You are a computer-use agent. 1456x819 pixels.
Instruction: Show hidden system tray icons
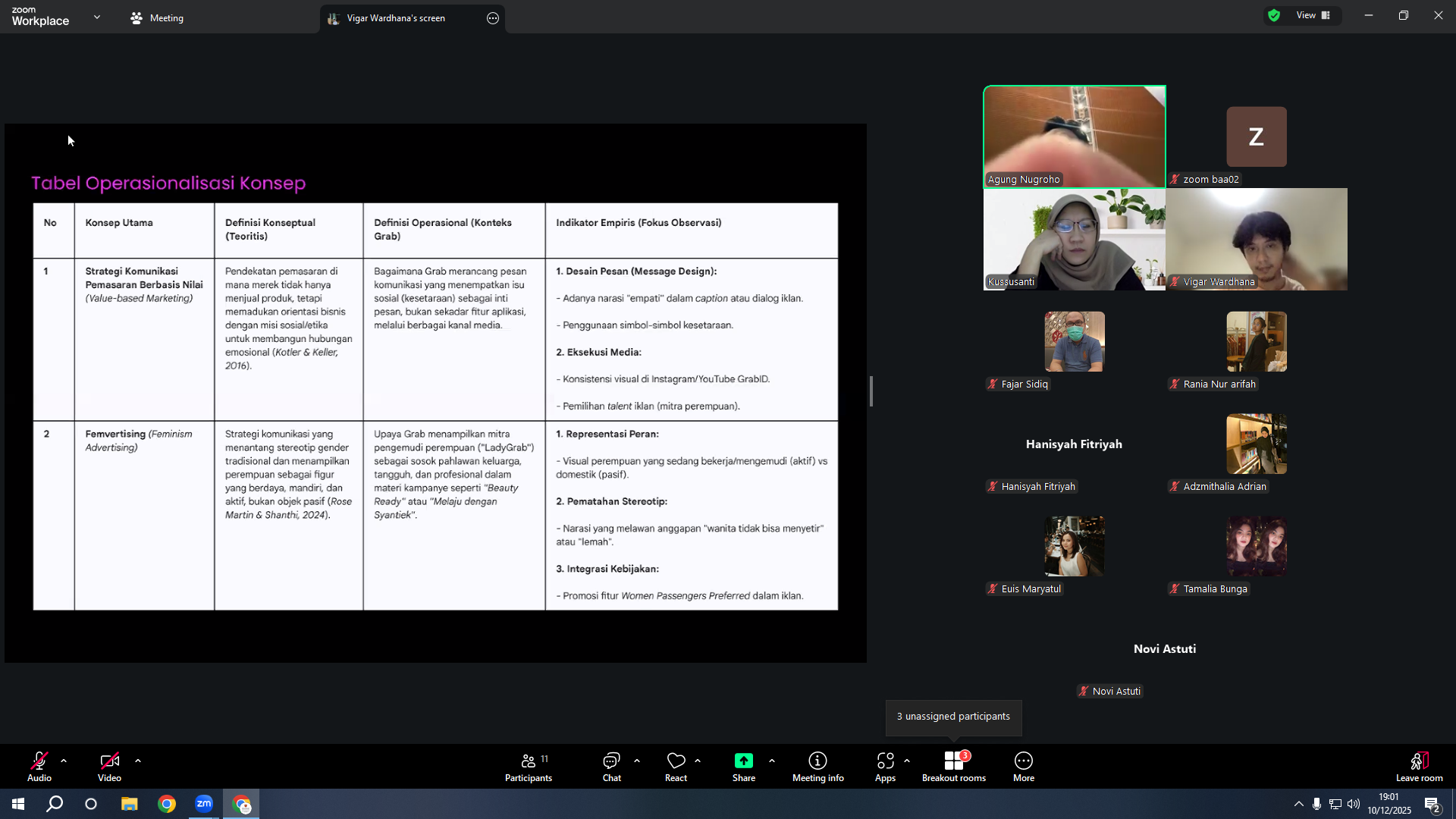(1299, 804)
